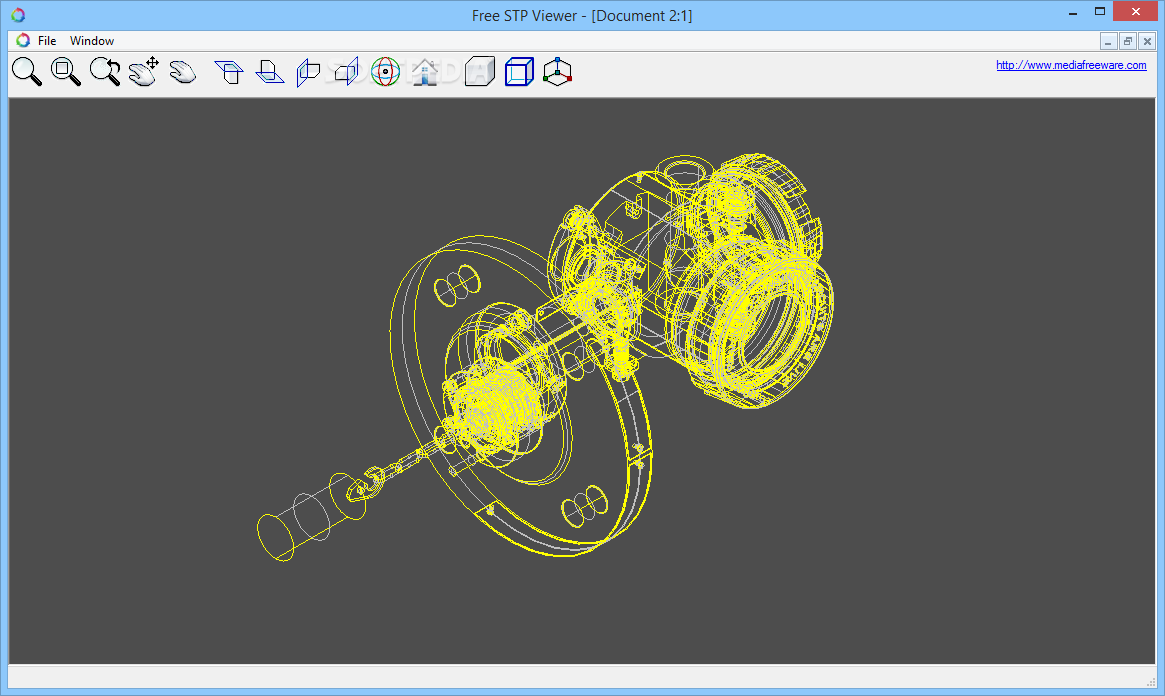Minimize the Free STP Viewer window
Image resolution: width=1165 pixels, height=696 pixels.
coord(1073,13)
